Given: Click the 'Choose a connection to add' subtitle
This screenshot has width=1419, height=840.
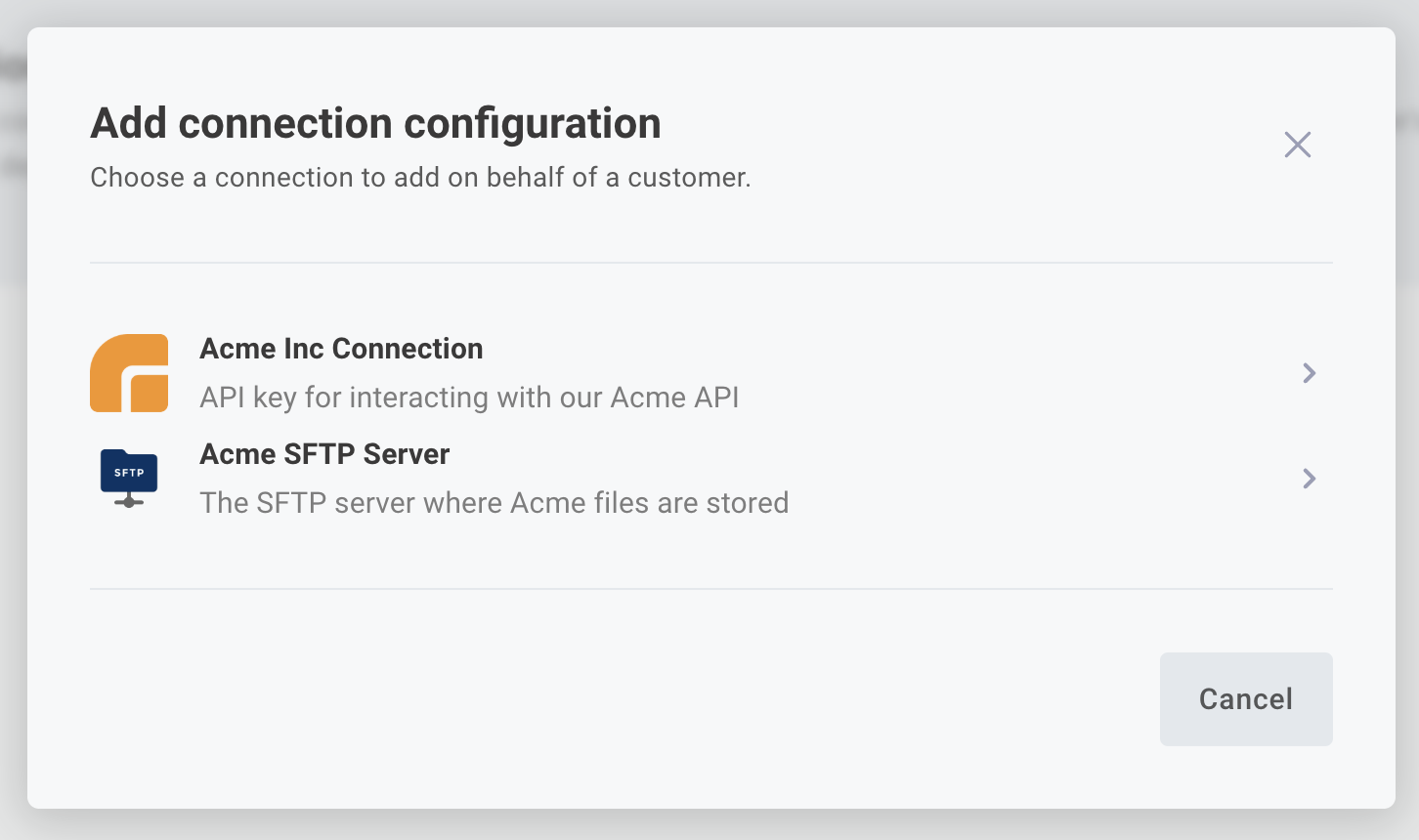Looking at the screenshot, I should pyautogui.click(x=420, y=178).
